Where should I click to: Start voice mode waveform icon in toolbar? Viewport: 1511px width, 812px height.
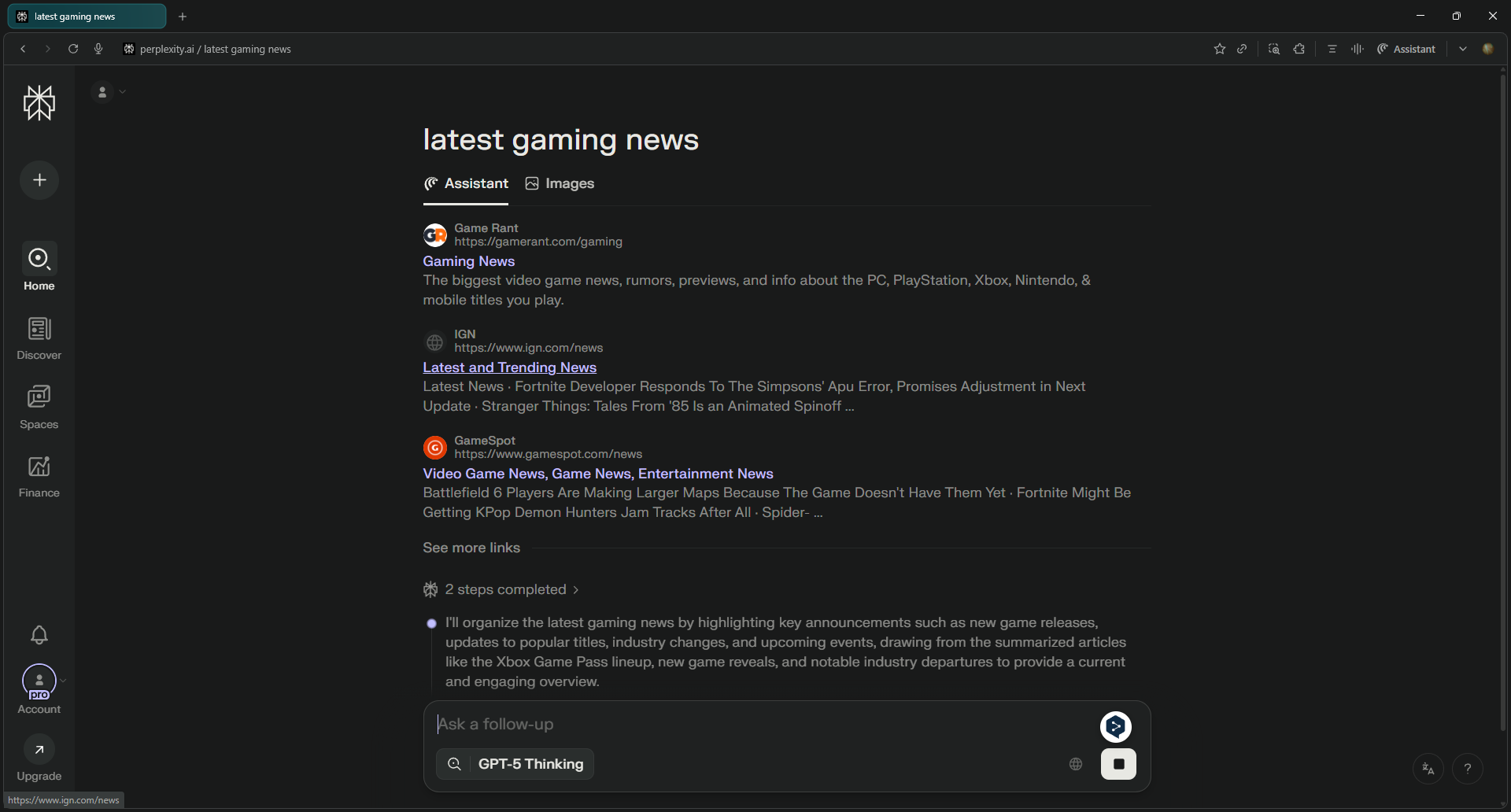pos(1358,49)
